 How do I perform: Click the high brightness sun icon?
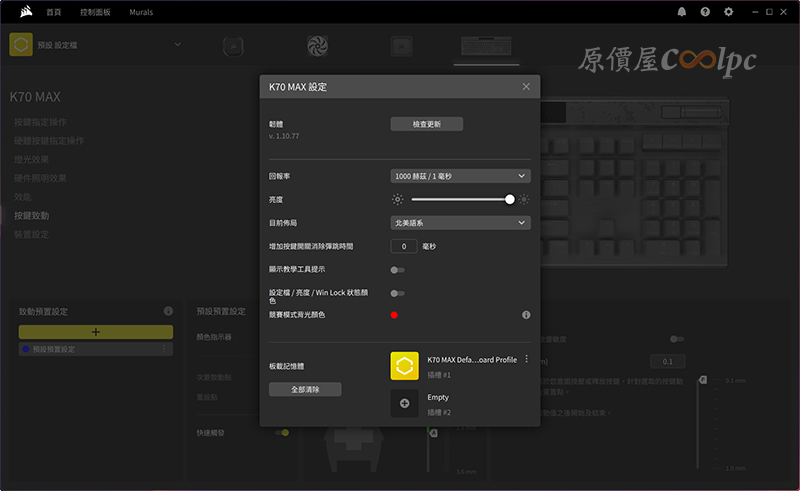pos(524,200)
